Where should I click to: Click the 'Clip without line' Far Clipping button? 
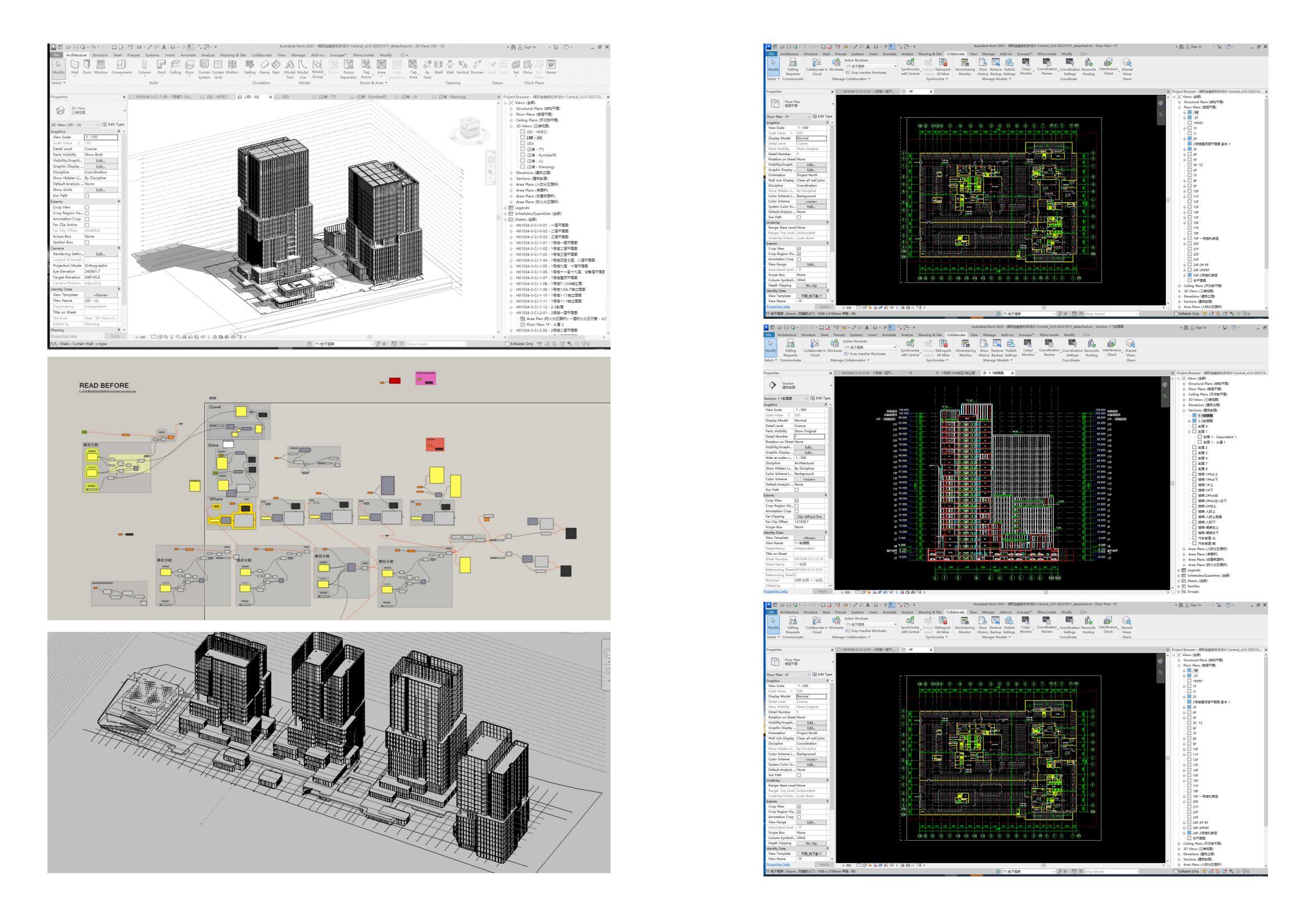pos(809,516)
